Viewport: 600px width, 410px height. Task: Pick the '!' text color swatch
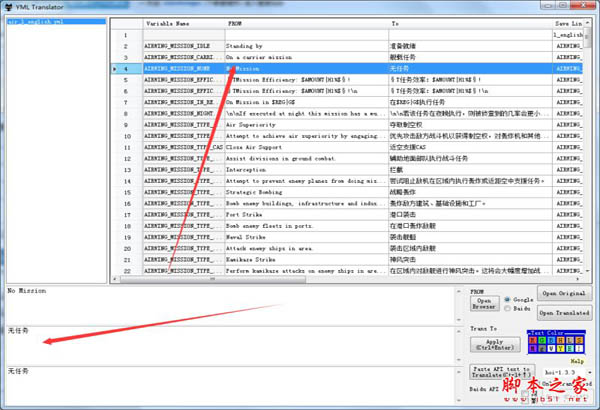(579, 348)
